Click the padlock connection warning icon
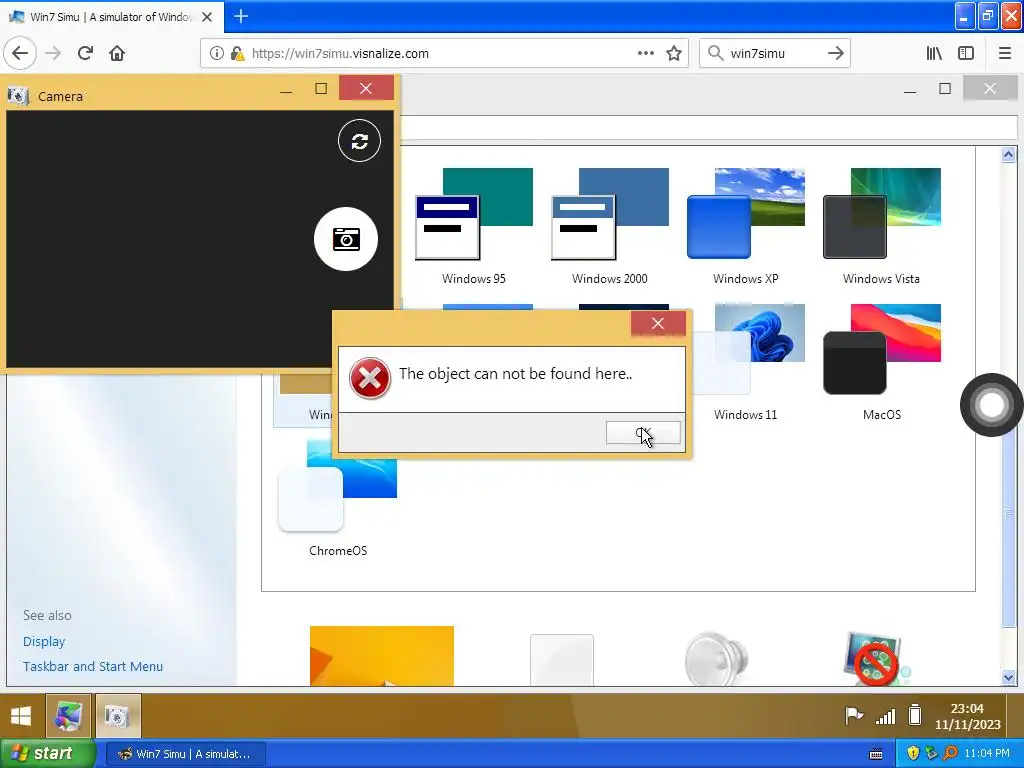 click(237, 54)
